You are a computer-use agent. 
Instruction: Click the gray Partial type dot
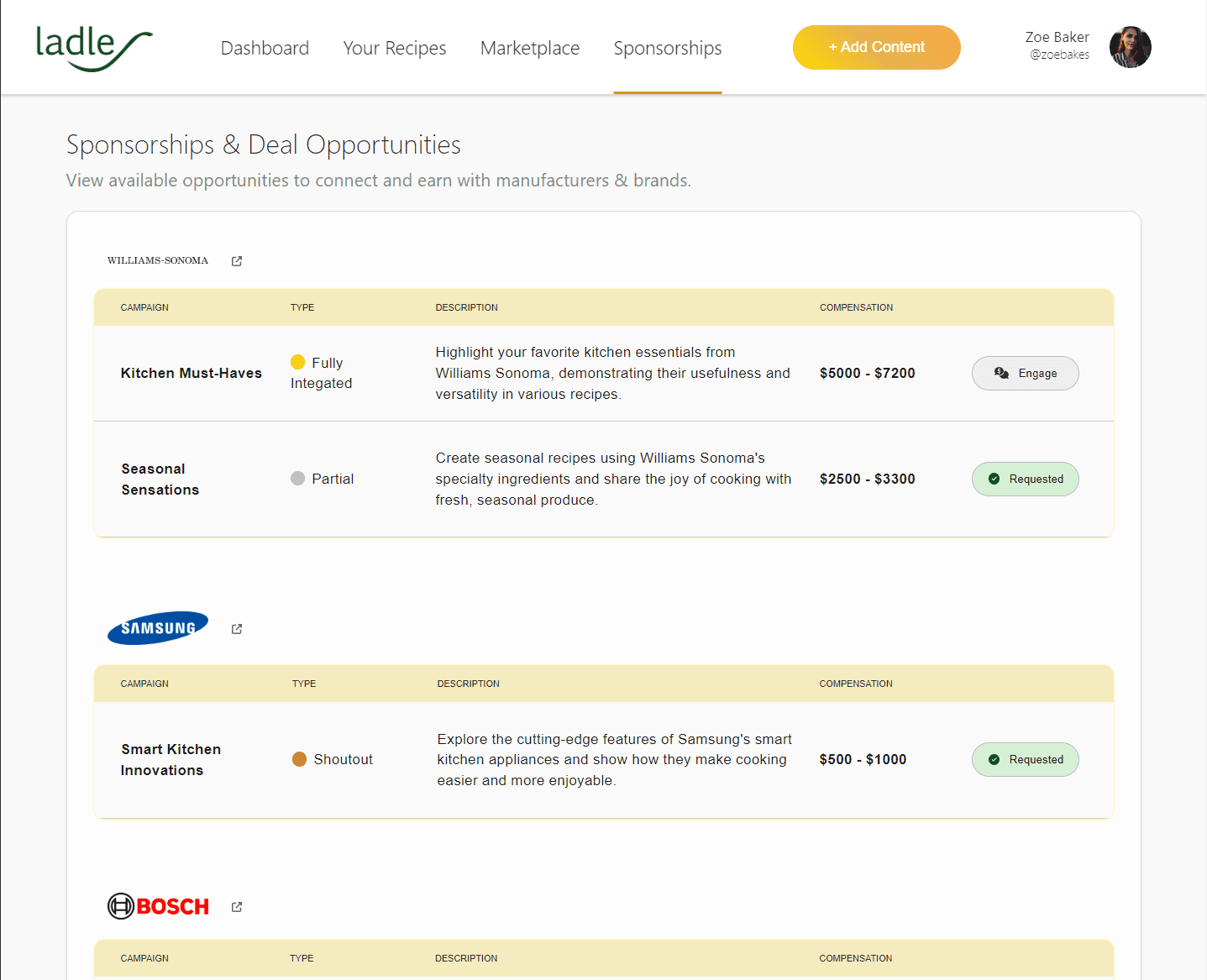[x=297, y=478]
